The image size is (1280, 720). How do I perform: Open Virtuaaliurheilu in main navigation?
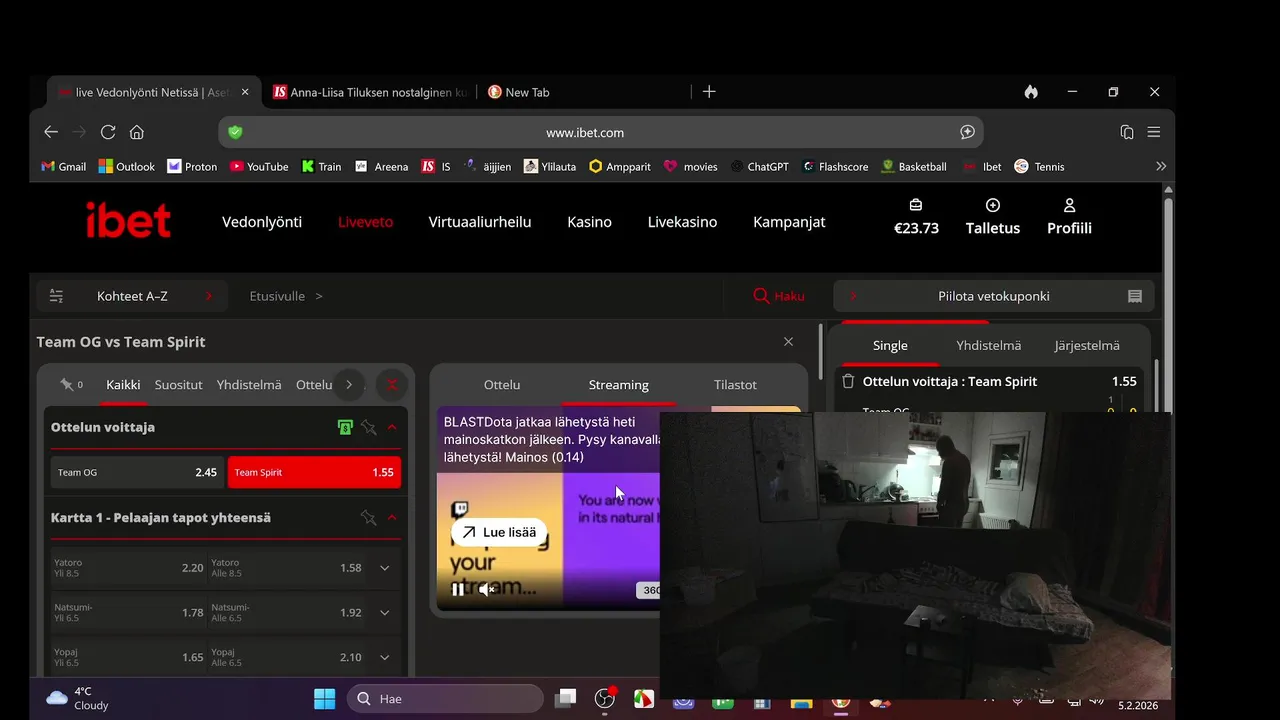[480, 222]
